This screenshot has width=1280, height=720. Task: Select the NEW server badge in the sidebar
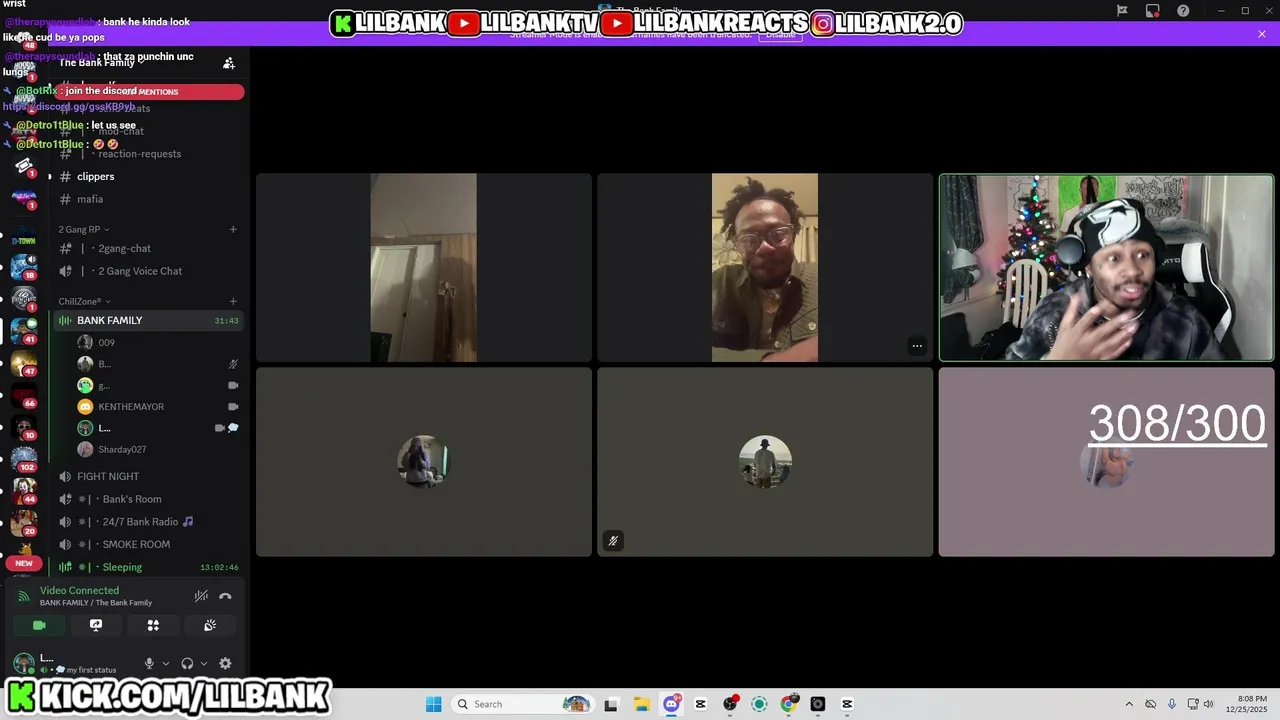[x=24, y=563]
